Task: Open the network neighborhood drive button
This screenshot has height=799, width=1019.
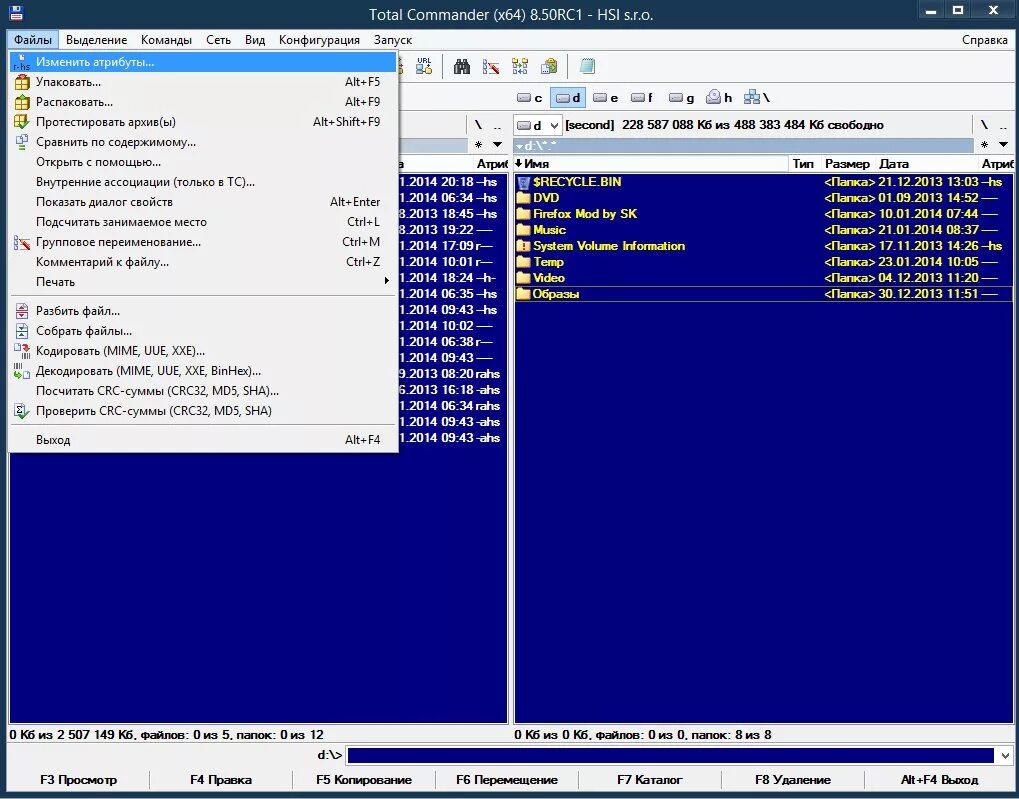Action: tap(756, 98)
